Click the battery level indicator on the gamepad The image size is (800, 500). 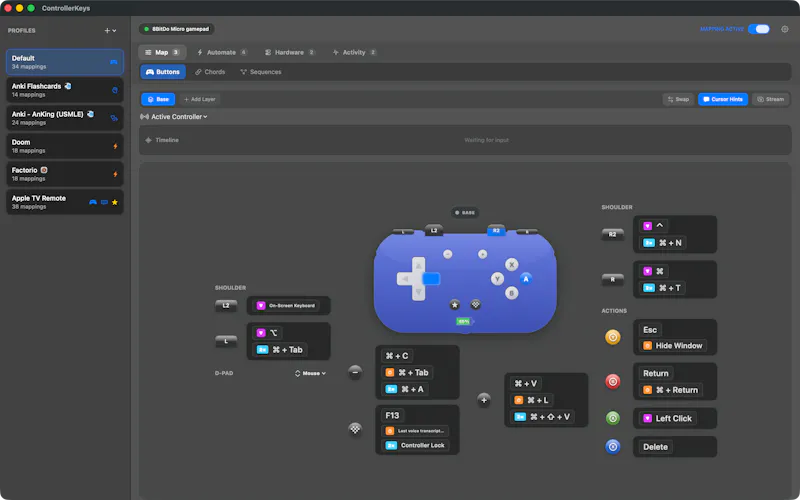coord(464,321)
